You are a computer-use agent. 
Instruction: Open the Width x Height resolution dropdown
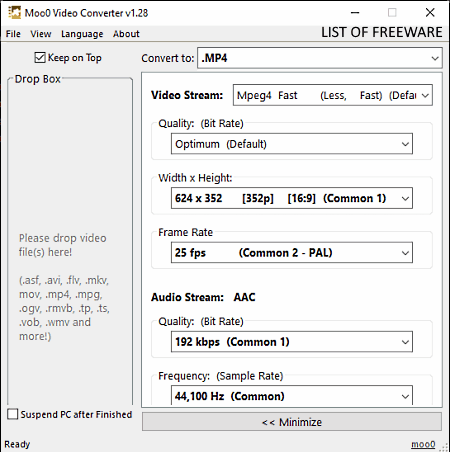coord(292,198)
